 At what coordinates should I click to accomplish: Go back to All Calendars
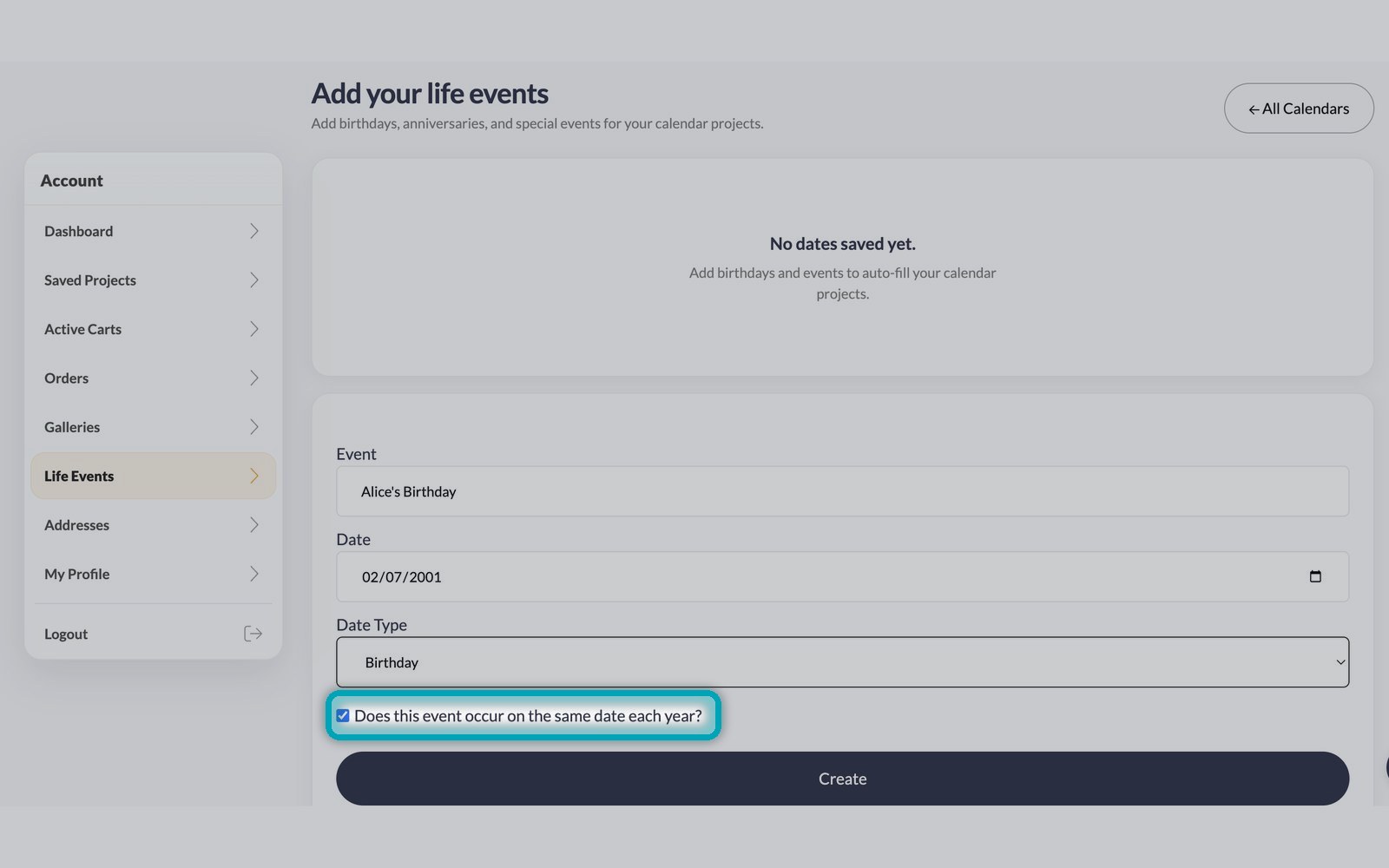pos(1299,108)
